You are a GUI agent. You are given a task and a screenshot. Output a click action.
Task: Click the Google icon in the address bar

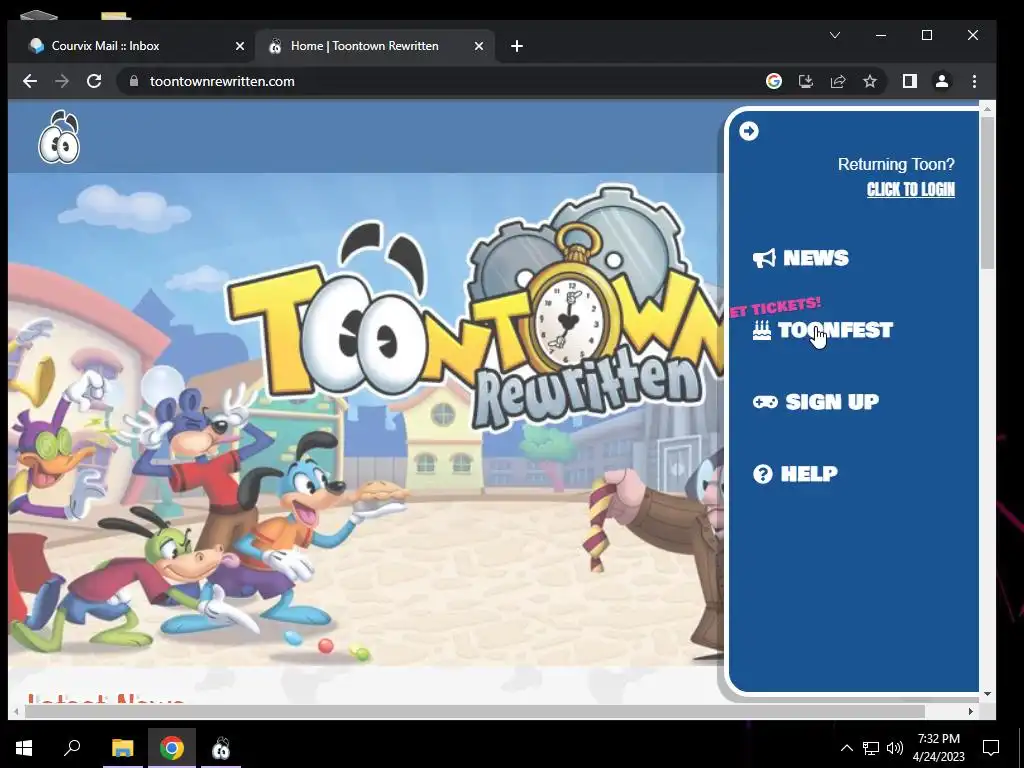click(x=774, y=81)
